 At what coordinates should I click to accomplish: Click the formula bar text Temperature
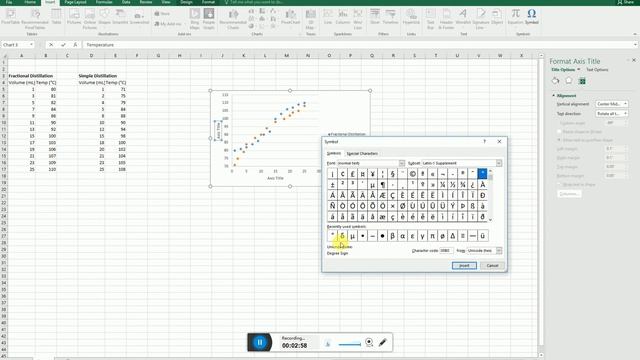pyautogui.click(x=100, y=44)
